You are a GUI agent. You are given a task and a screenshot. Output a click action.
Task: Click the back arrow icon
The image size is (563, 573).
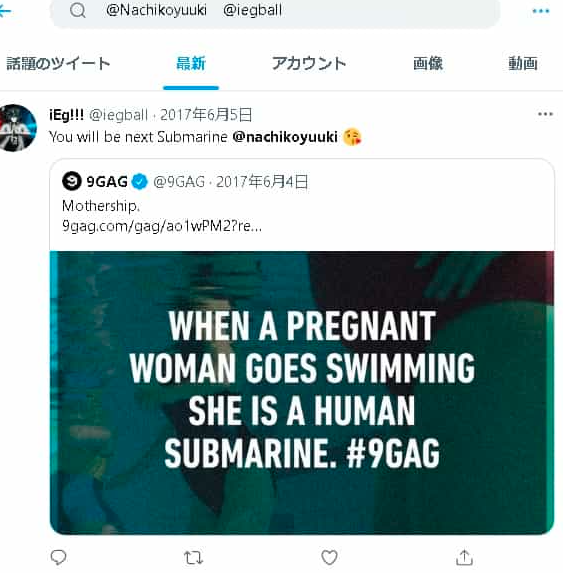(x=5, y=11)
